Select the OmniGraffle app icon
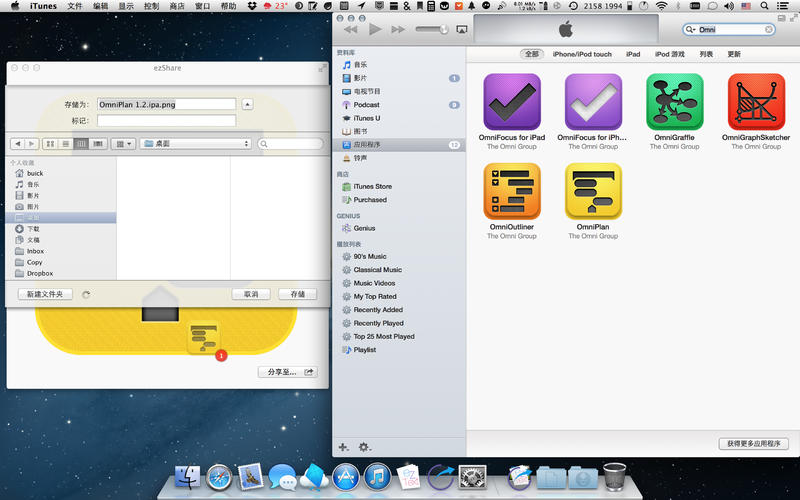 [x=674, y=102]
